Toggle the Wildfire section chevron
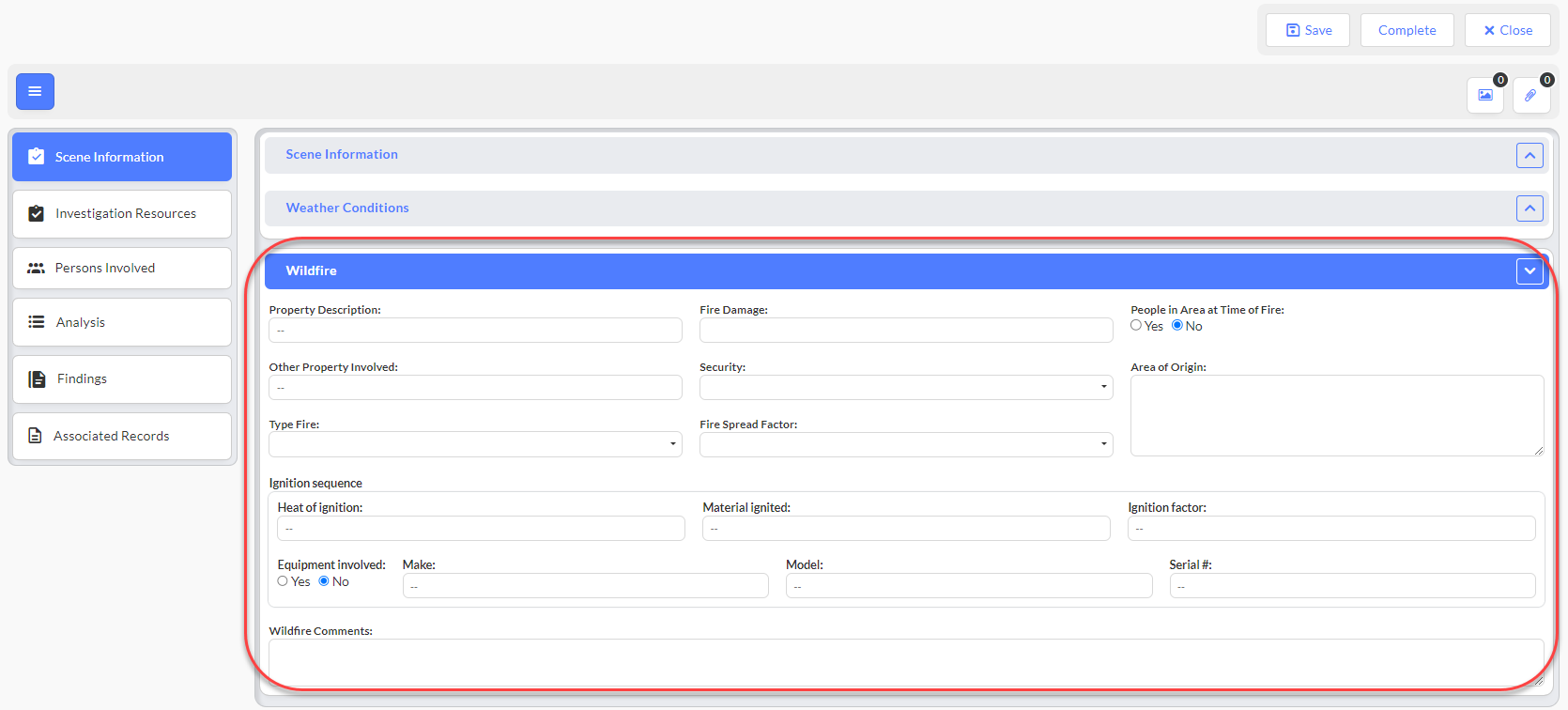Viewport: 1568px width, 710px height. [1530, 271]
